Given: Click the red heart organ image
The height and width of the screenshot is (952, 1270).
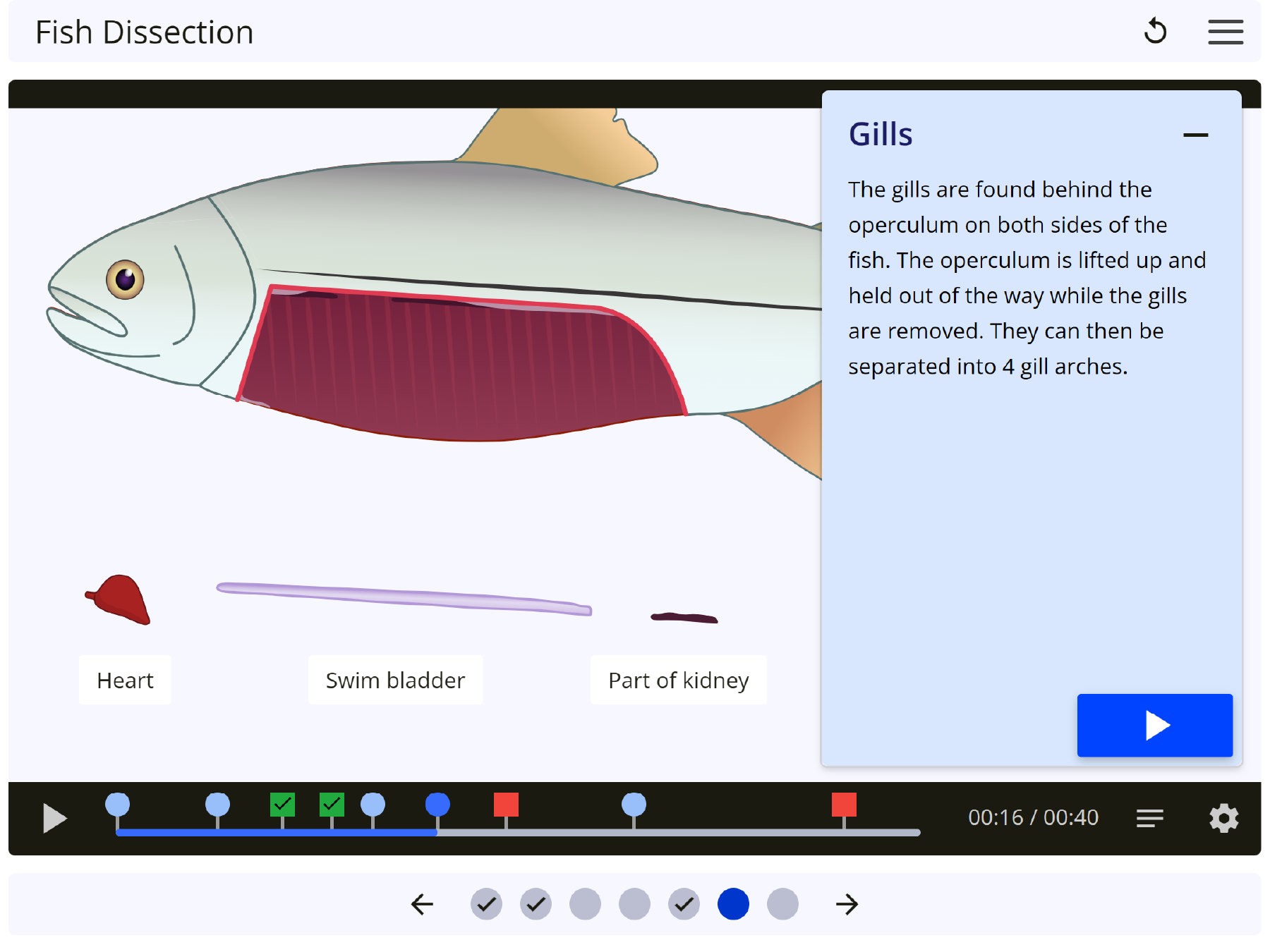Looking at the screenshot, I should (119, 600).
